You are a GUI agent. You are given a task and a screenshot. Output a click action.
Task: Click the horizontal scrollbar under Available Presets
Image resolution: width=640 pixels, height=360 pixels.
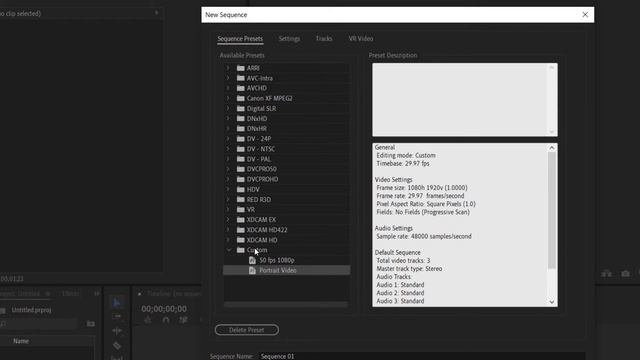click(286, 304)
